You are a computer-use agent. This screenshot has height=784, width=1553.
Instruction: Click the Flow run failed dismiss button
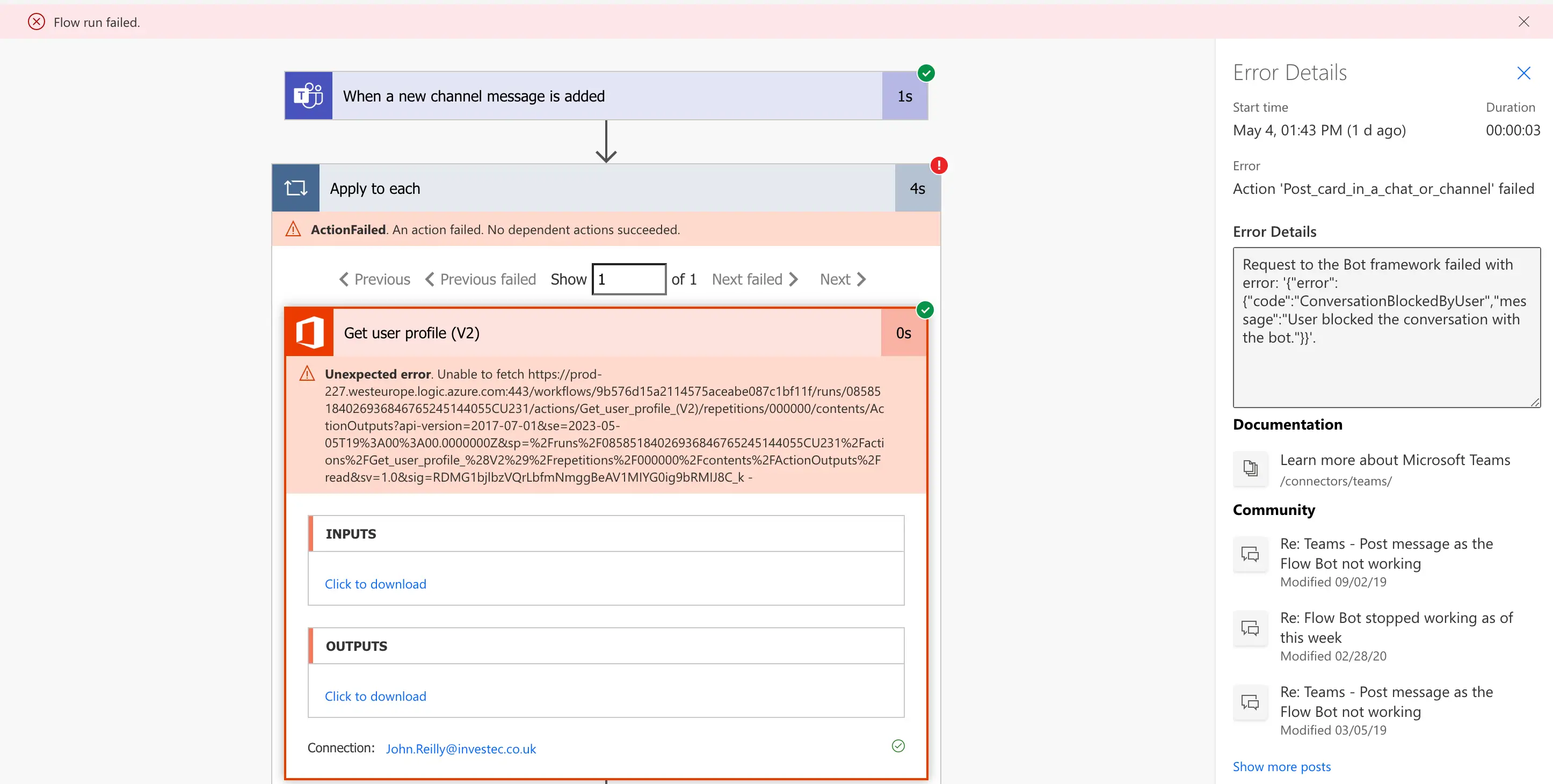point(1524,19)
